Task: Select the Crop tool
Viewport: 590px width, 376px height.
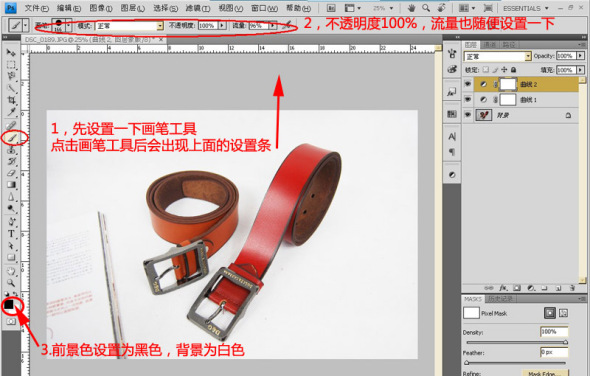Action: click(x=11, y=100)
